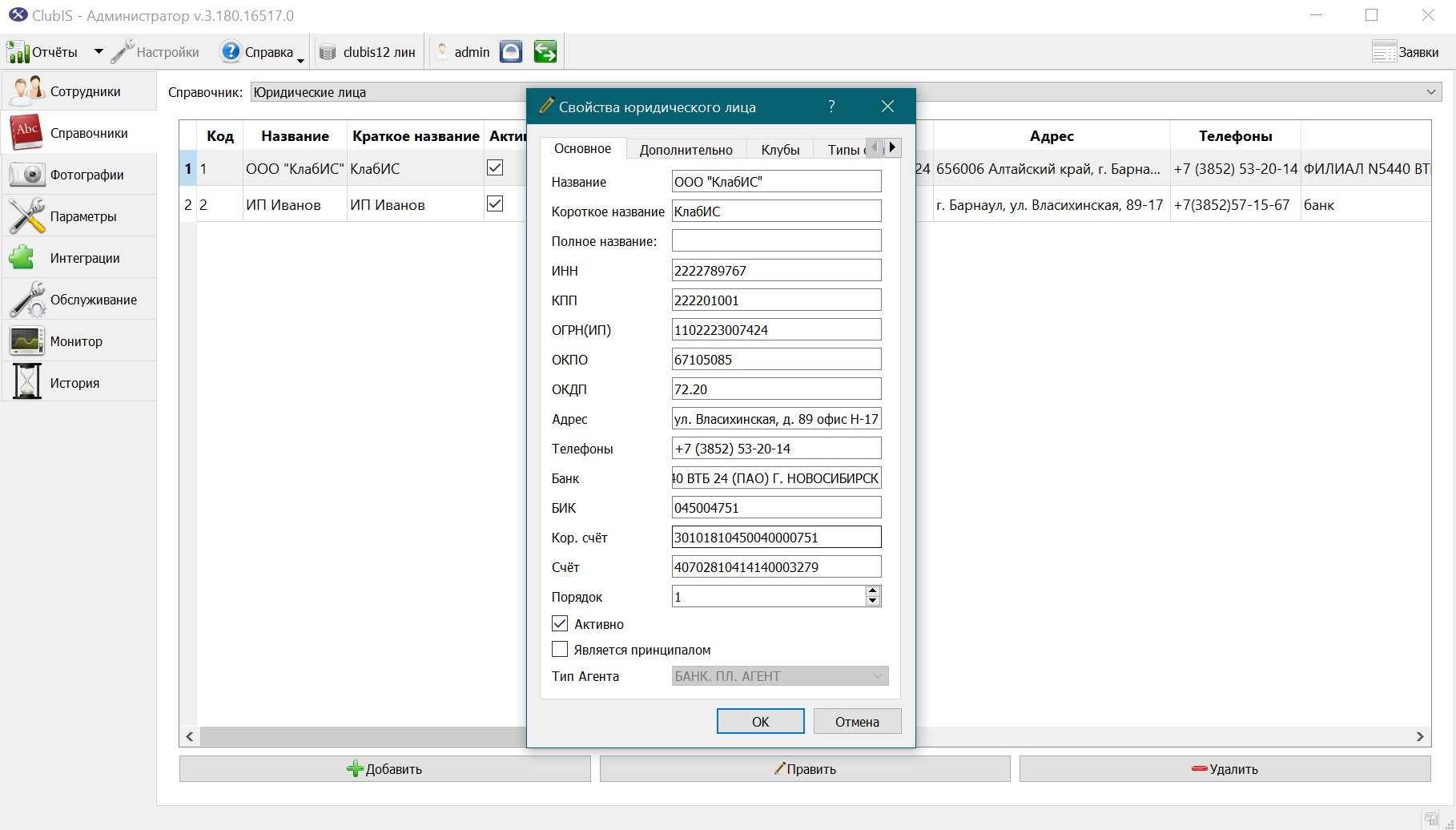Expand the Тип Агента combo box
This screenshot has height=830, width=1456.
[x=779, y=676]
